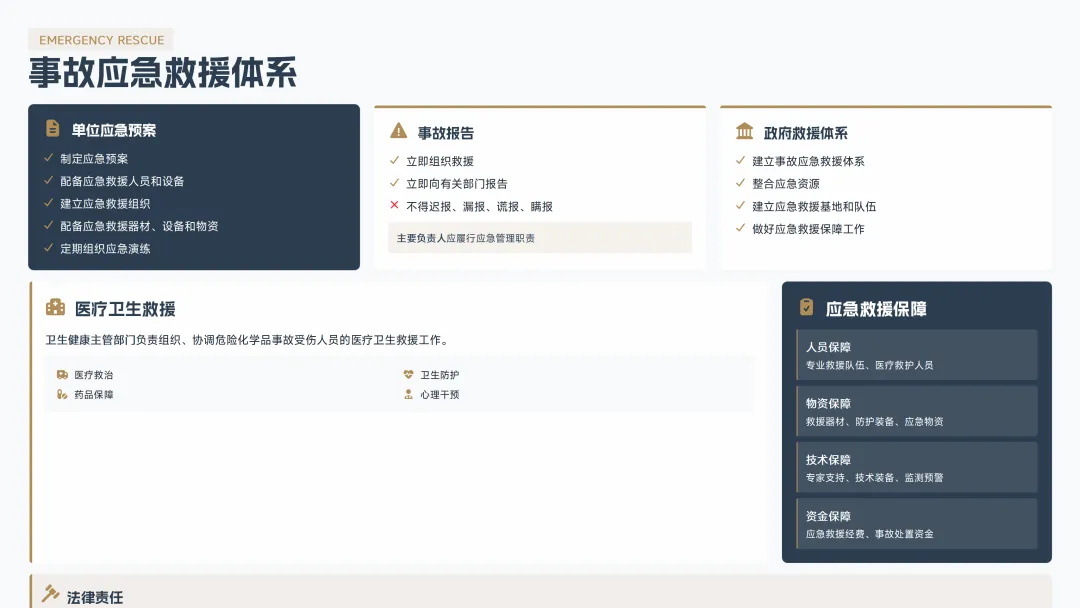Click the checkmark beside 建立应急救援基地和队伍
Image resolution: width=1080 pixels, height=608 pixels.
tap(740, 205)
